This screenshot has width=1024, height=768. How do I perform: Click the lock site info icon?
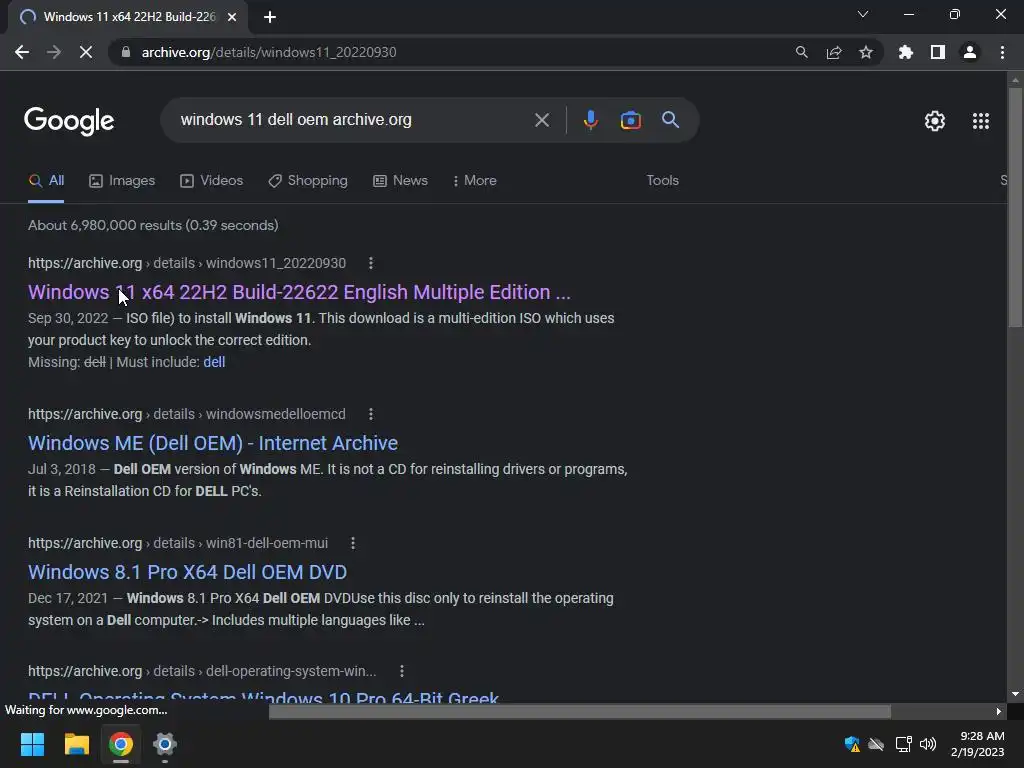click(126, 52)
